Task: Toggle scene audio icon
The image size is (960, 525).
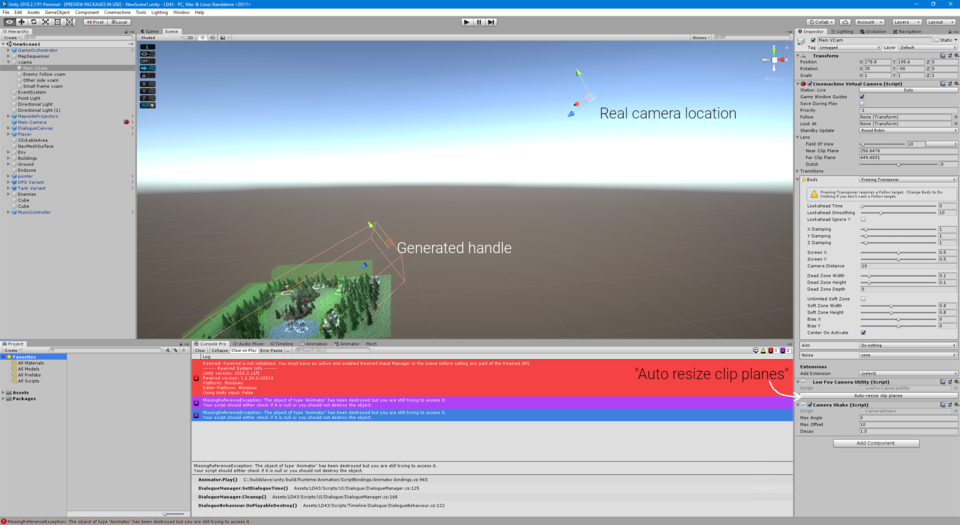Action: click(212, 37)
